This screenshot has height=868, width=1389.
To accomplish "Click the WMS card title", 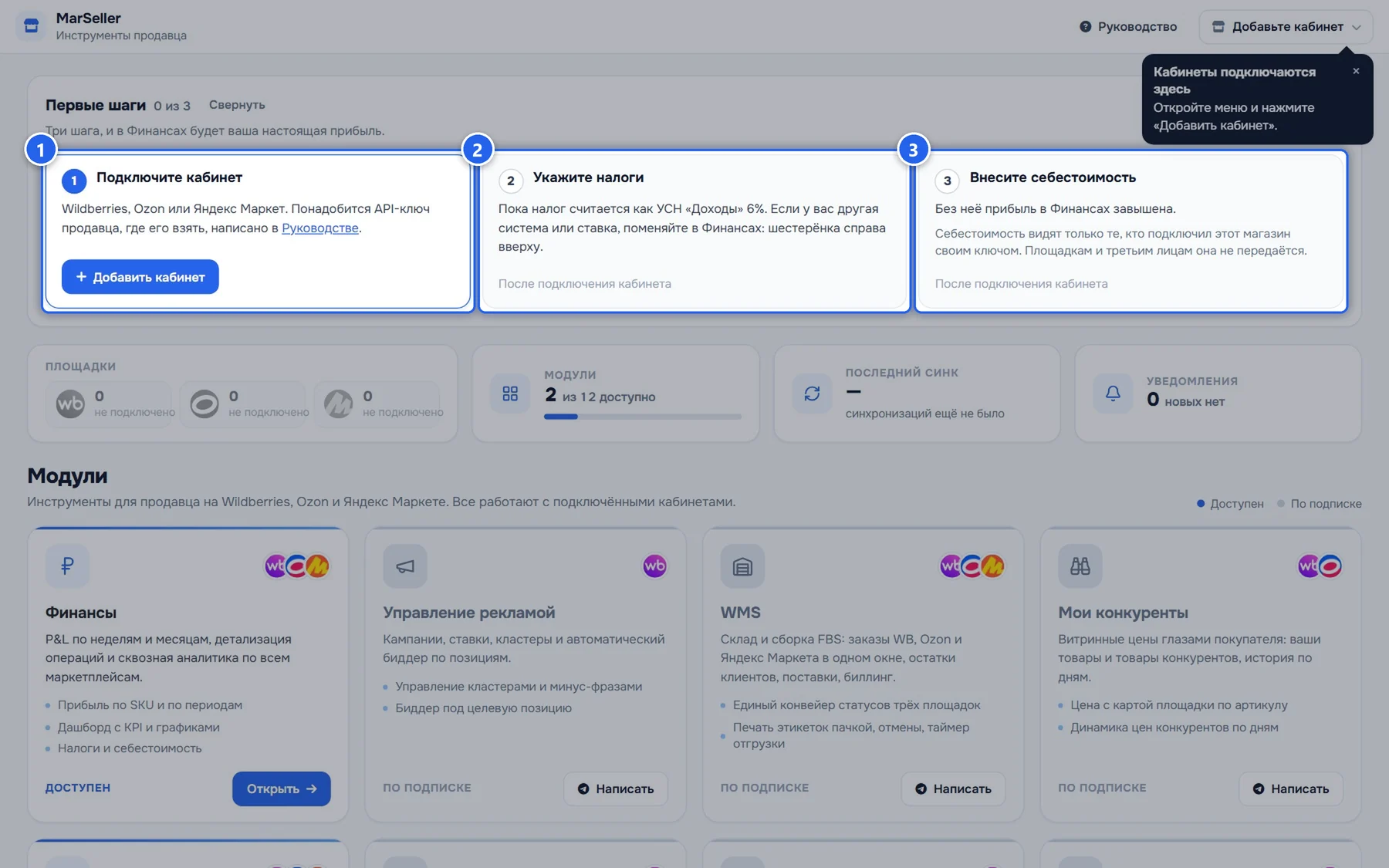I will click(x=741, y=612).
